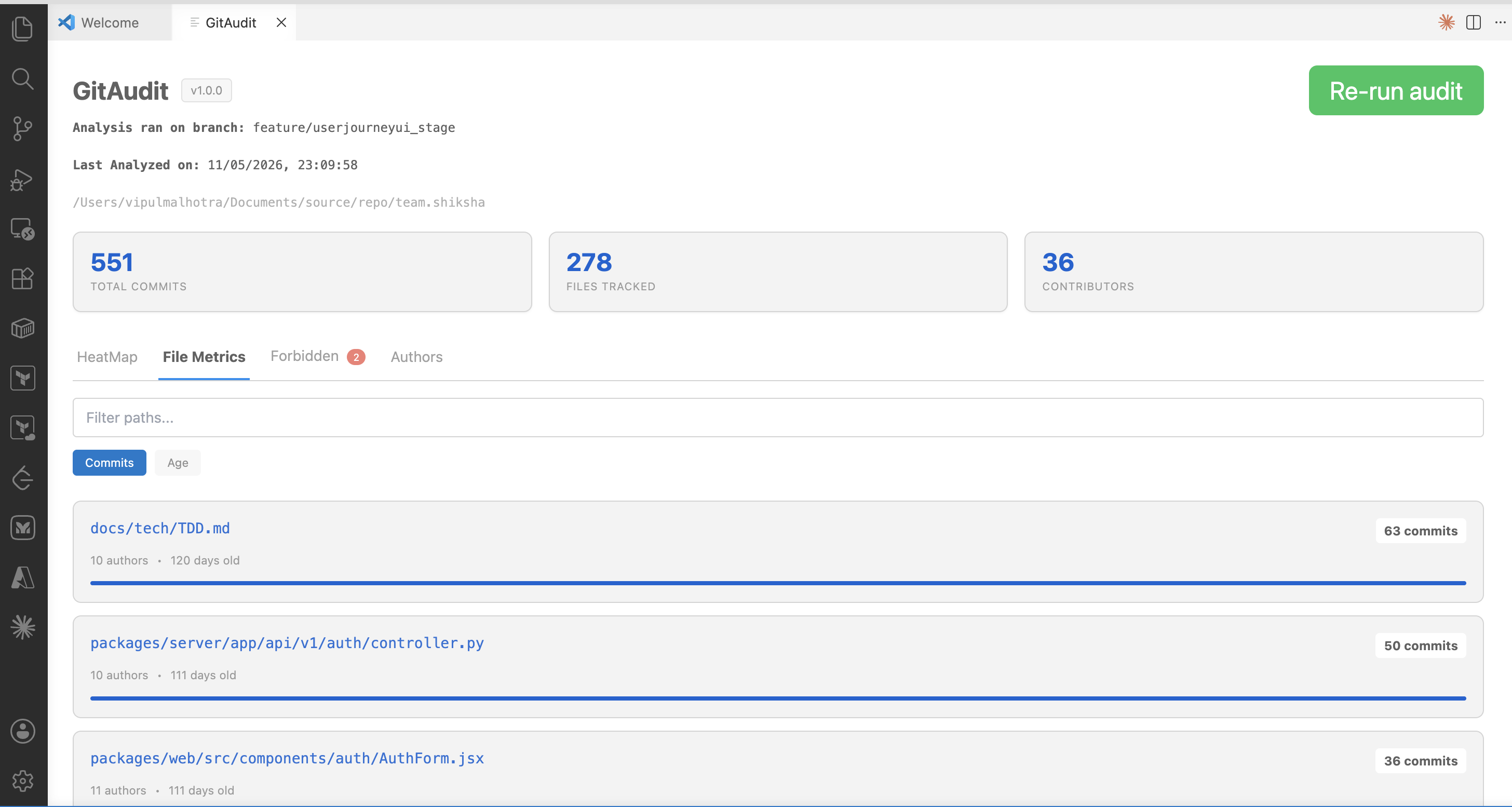Image resolution: width=1512 pixels, height=807 pixels.
Task: Click the red Forbidden count badge 2
Action: [356, 357]
